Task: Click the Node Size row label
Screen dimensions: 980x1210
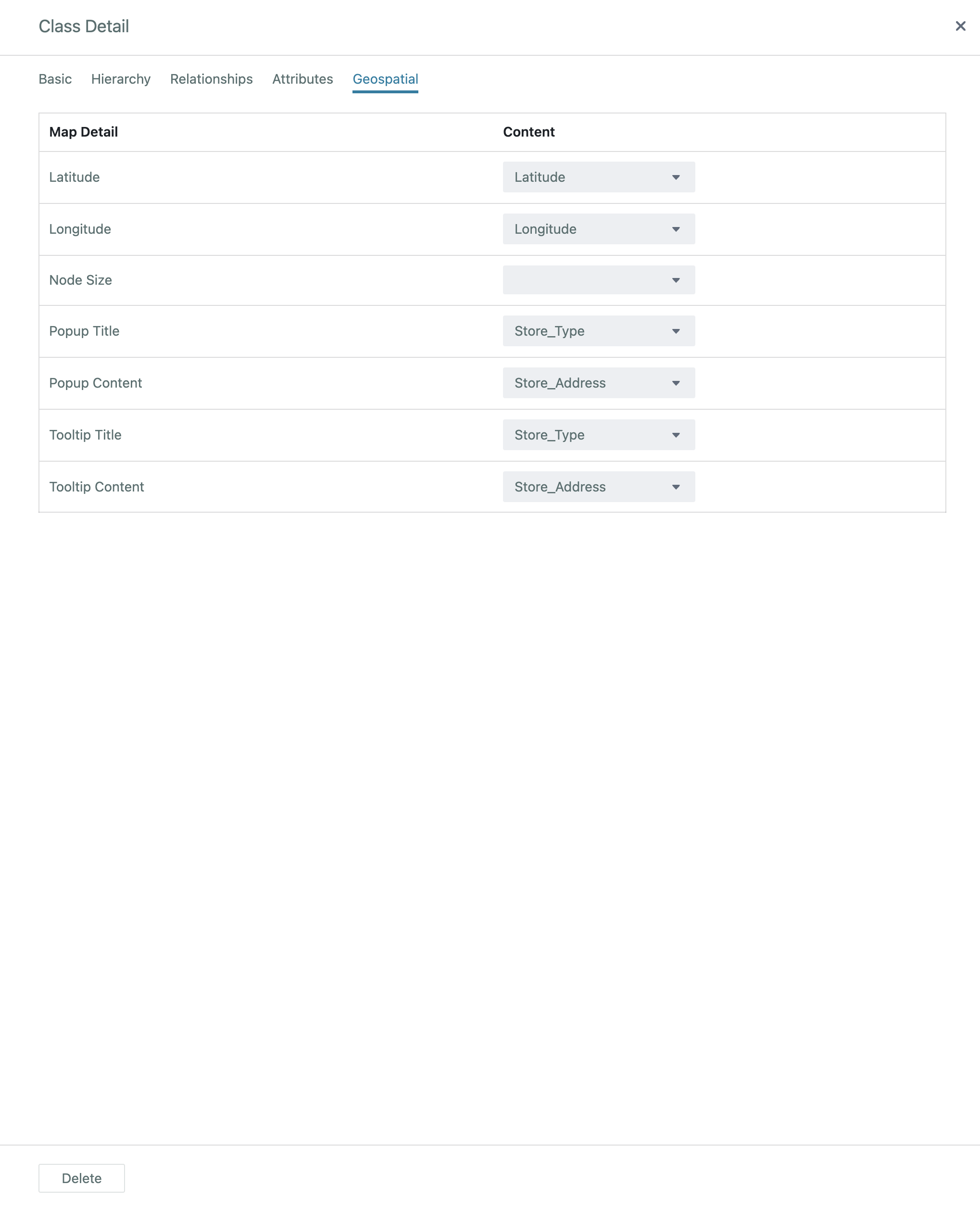Action: pos(81,280)
